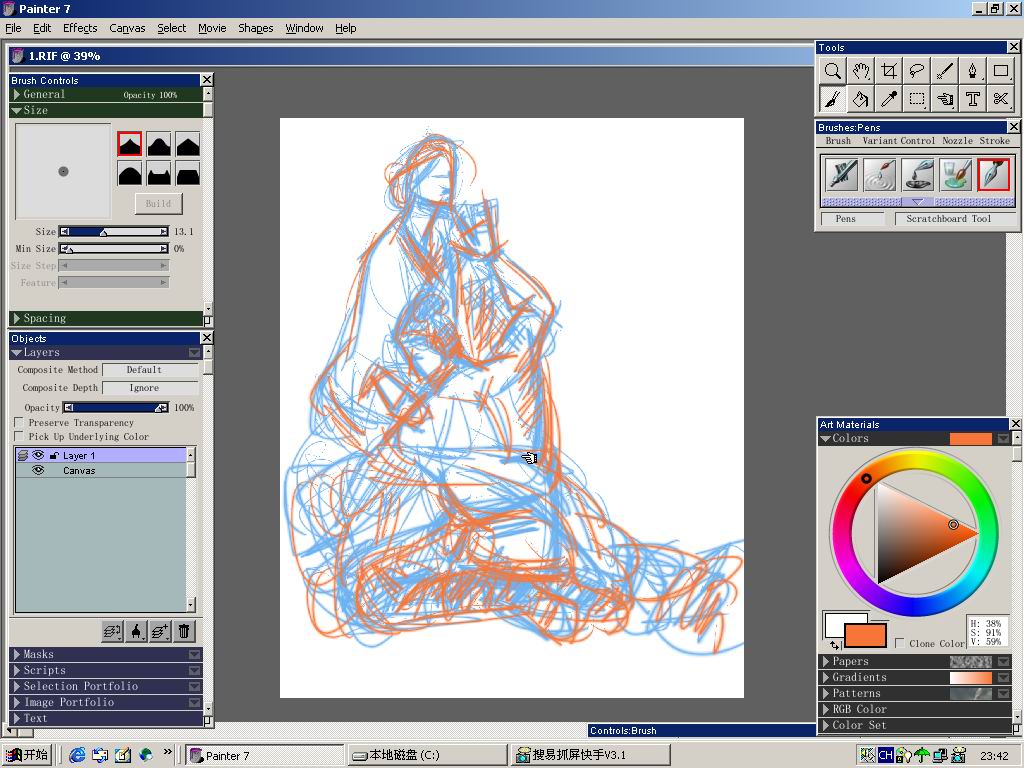Check Pick Up Underlying Color
This screenshot has width=1024, height=768.
click(19, 437)
